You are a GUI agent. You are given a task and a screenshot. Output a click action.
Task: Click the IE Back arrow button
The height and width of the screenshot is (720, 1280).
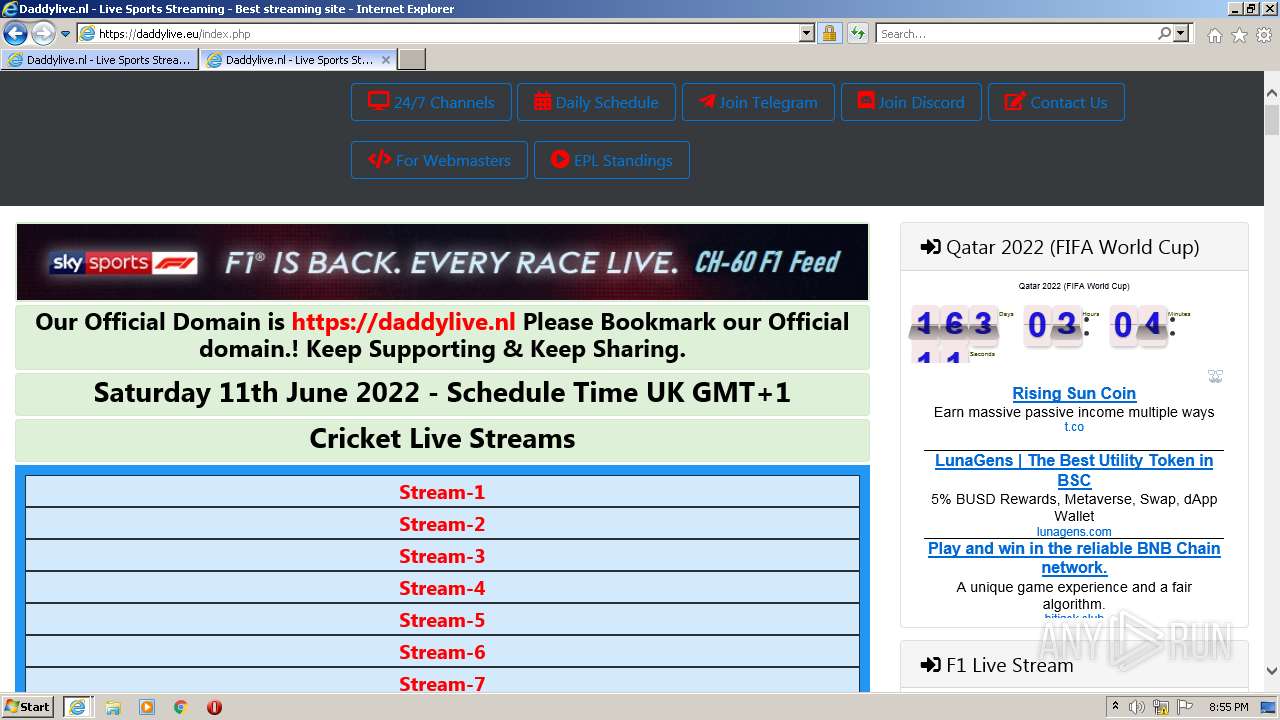pyautogui.click(x=15, y=33)
